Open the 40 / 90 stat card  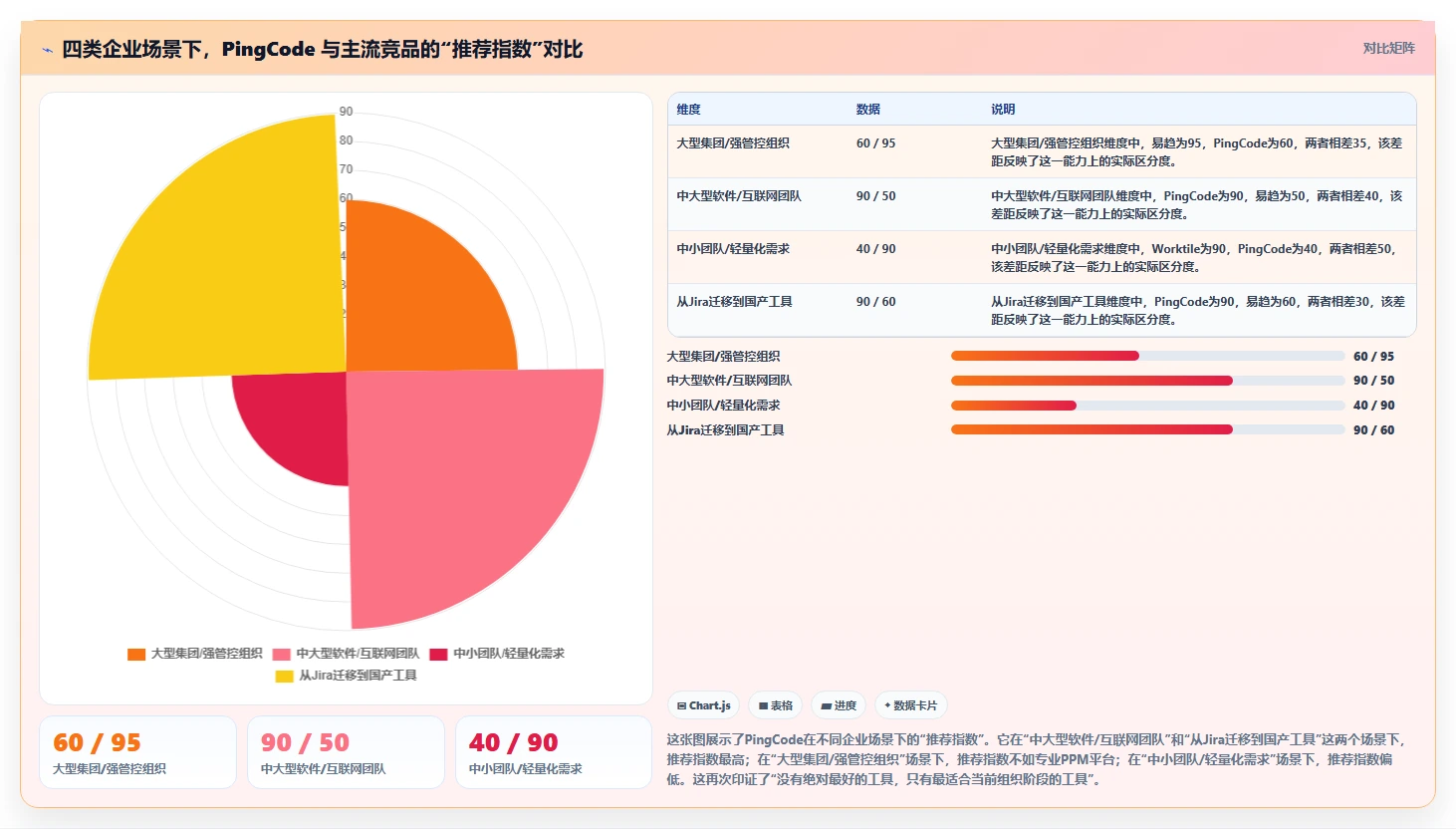pyautogui.click(x=554, y=752)
